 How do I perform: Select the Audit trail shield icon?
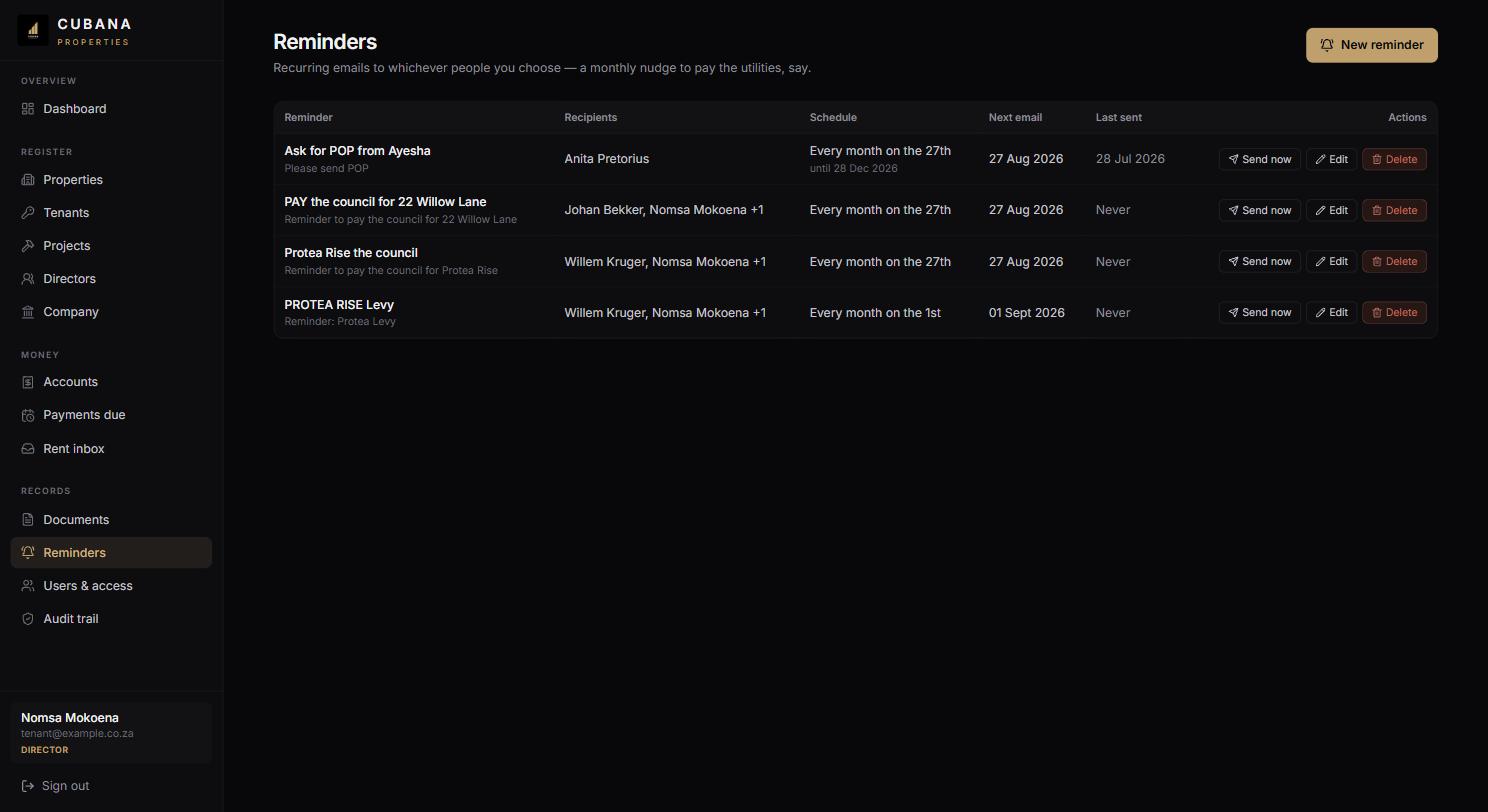pyautogui.click(x=28, y=619)
